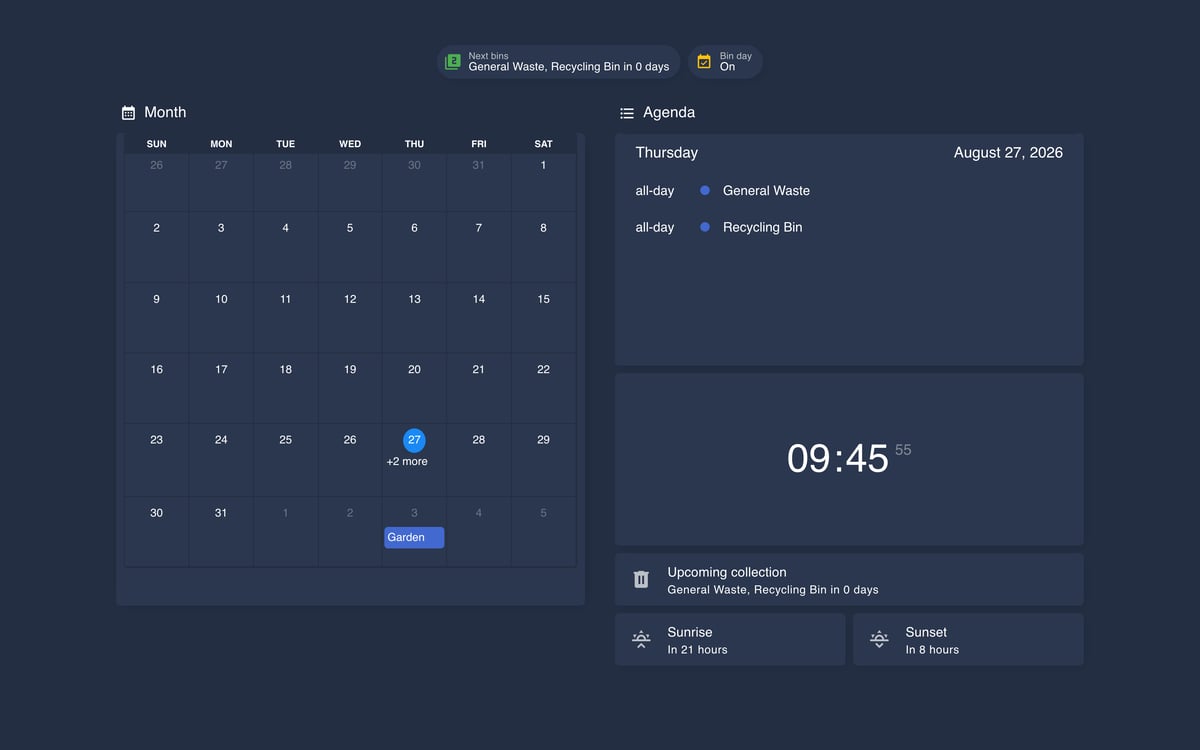The width and height of the screenshot is (1200, 750).
Task: Select day 10 in the calendar
Action: 221,299
